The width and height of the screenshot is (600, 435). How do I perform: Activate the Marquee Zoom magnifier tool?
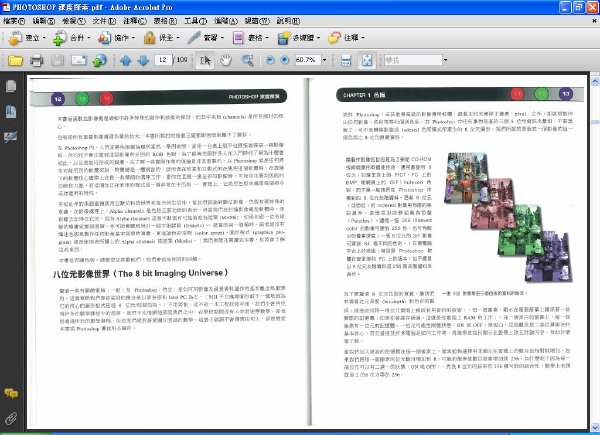248,60
